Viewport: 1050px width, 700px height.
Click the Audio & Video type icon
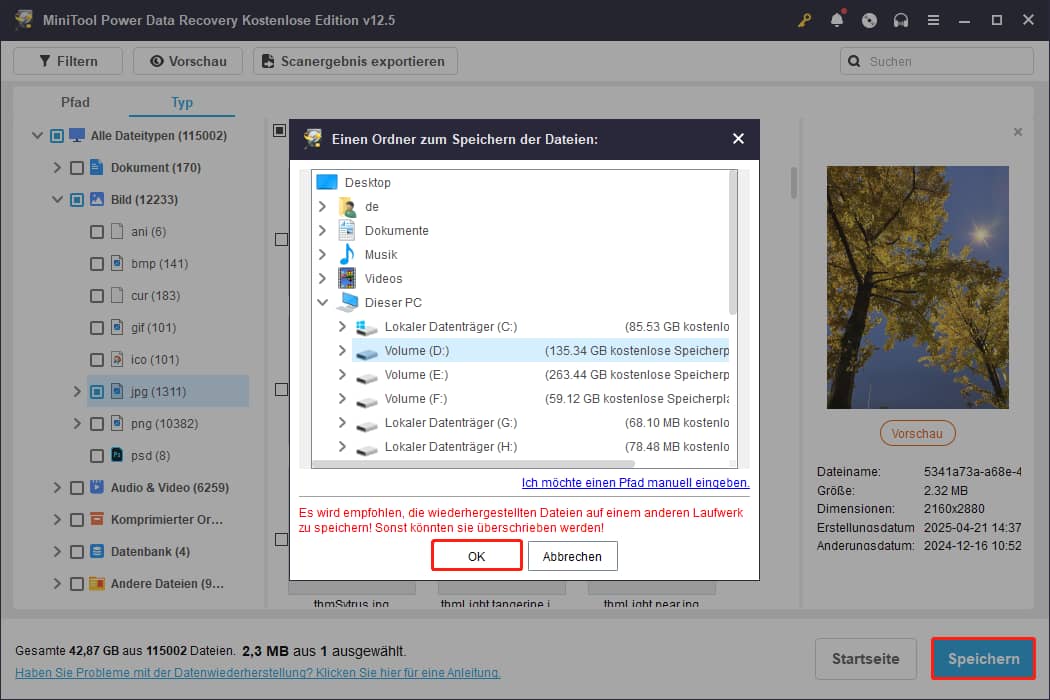[97, 486]
